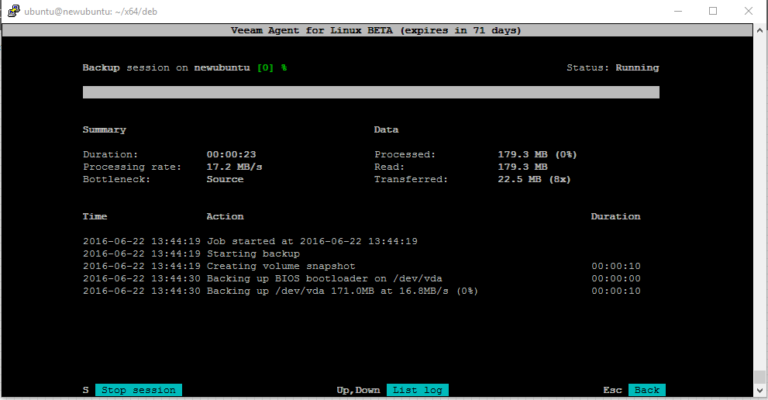Click the Duration value 00:00:23
768x400 pixels.
[231, 154]
